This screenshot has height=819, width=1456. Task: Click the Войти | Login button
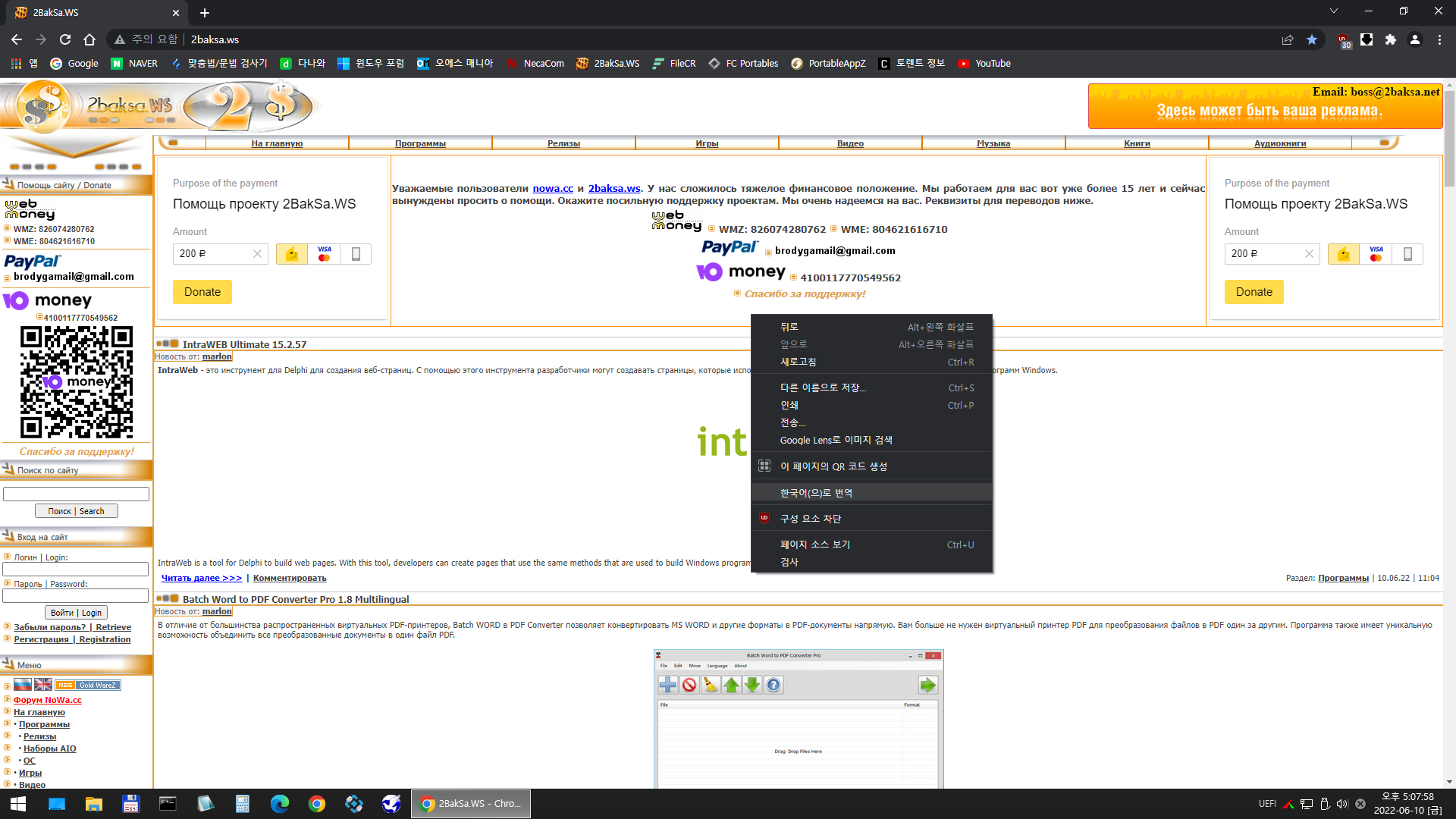point(76,613)
